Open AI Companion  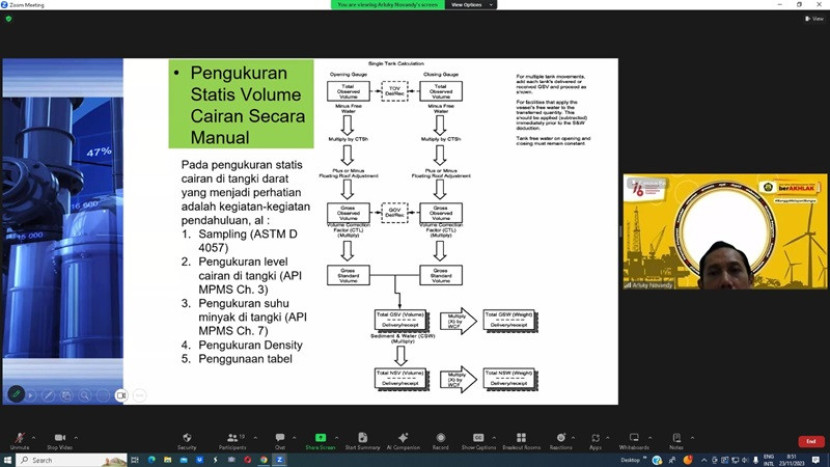tap(403, 439)
